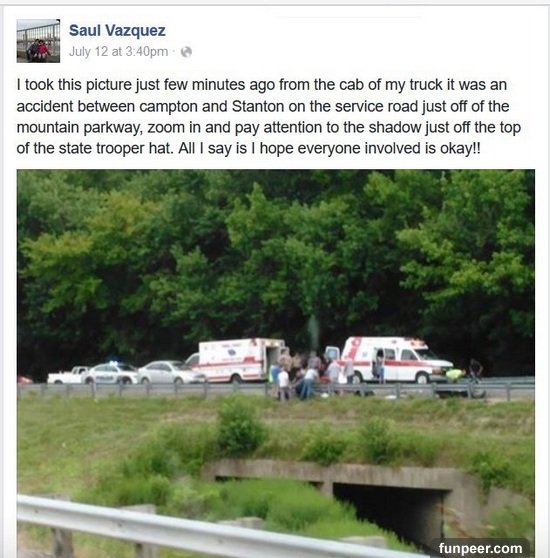The height and width of the screenshot is (558, 550).
Task: Click the police car with blue lights
Action: pyautogui.click(x=110, y=373)
